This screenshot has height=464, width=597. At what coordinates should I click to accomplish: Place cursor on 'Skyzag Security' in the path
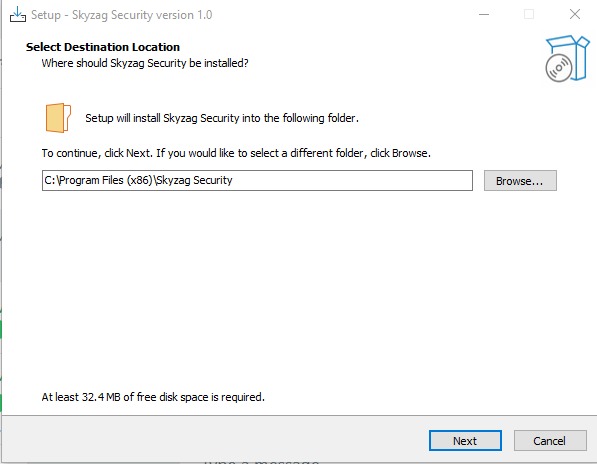[x=194, y=180]
